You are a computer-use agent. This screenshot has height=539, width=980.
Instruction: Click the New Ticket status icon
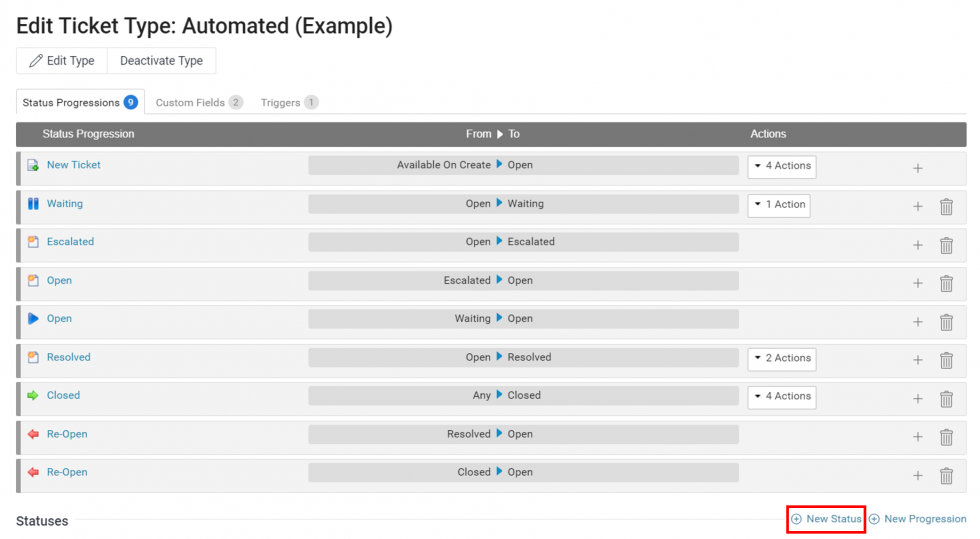[33, 165]
